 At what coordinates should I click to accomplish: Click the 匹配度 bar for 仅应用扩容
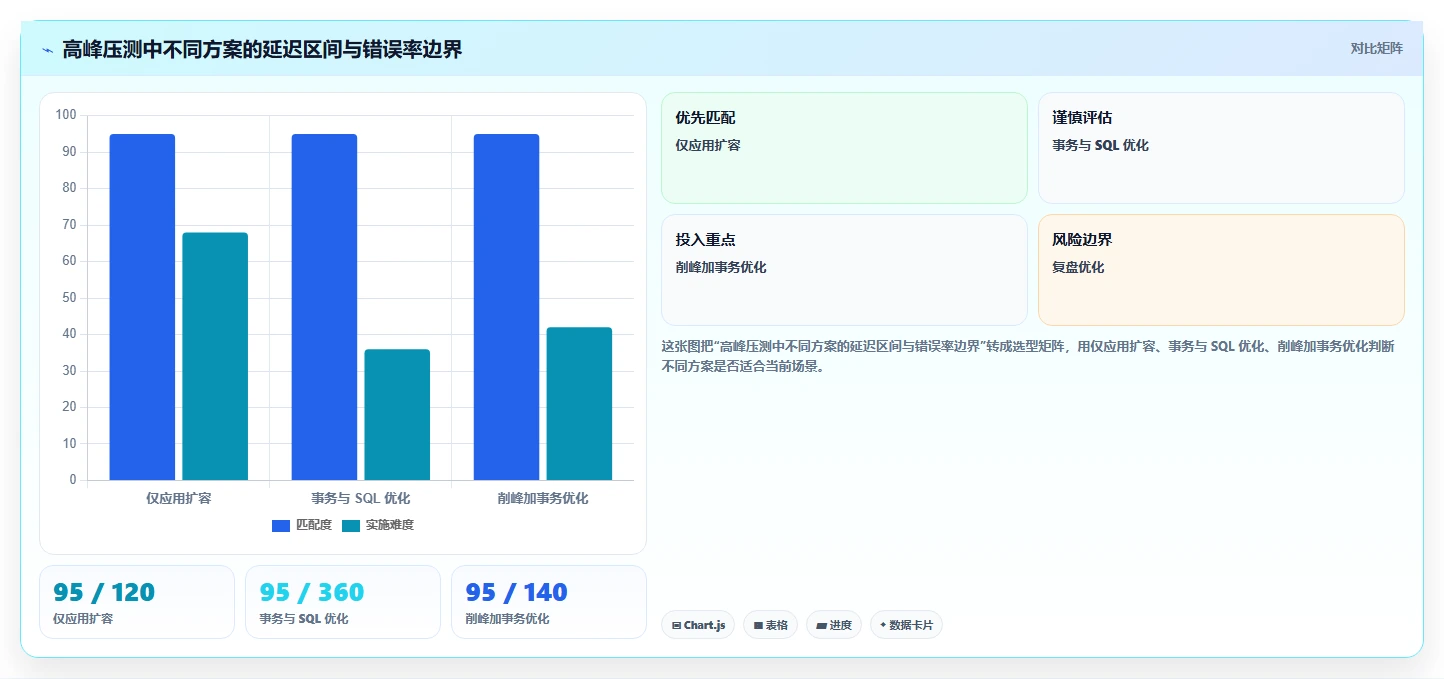(x=142, y=307)
